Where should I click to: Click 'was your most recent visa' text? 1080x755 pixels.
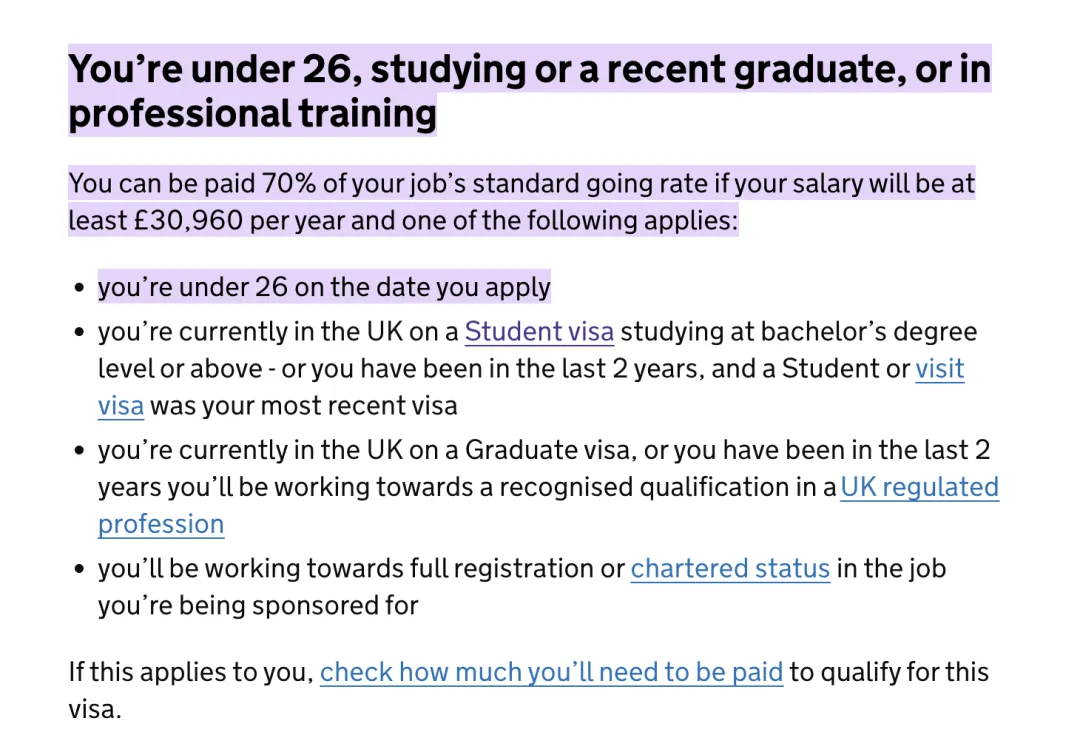pyautogui.click(x=303, y=406)
